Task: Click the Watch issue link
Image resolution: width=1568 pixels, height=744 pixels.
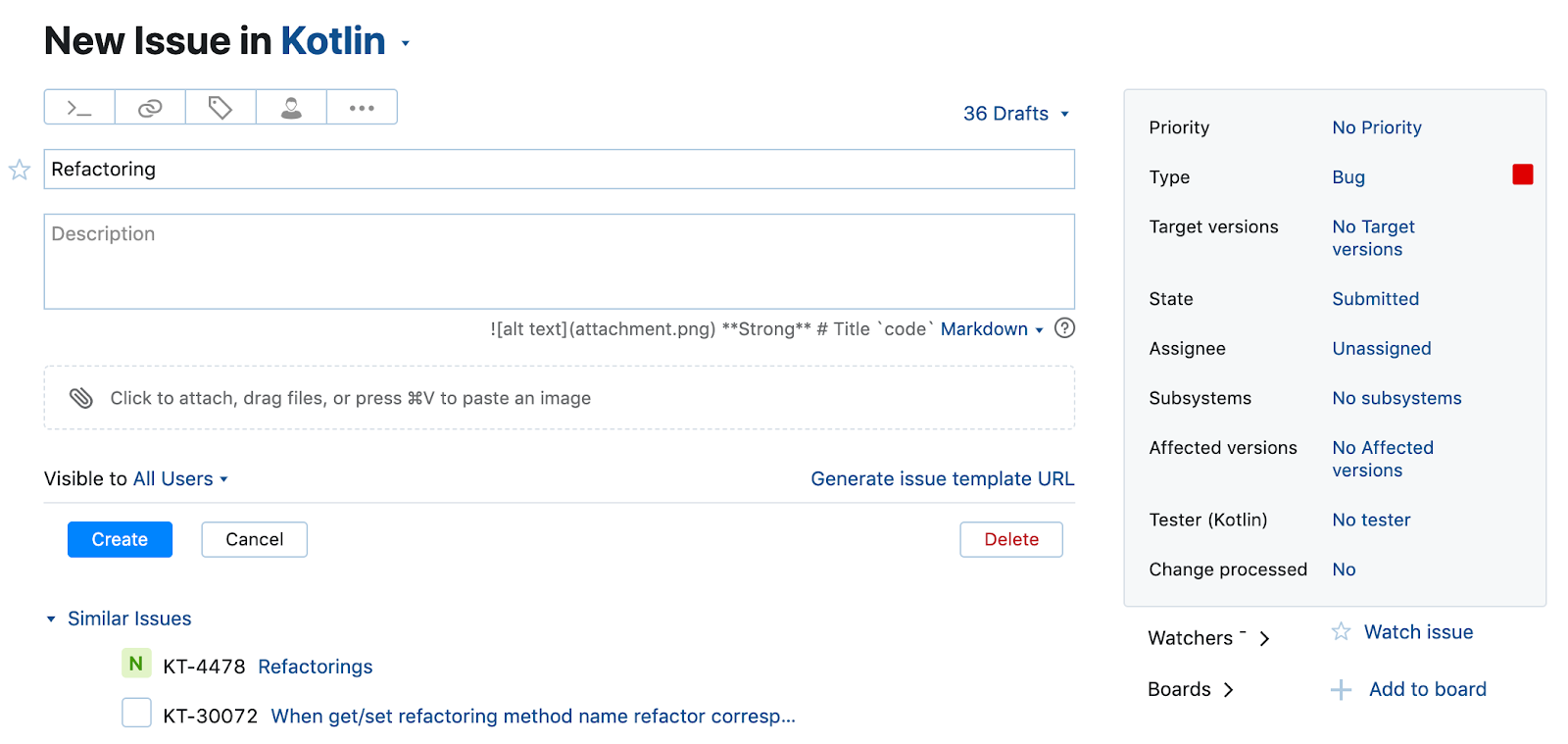Action: pos(1418,632)
